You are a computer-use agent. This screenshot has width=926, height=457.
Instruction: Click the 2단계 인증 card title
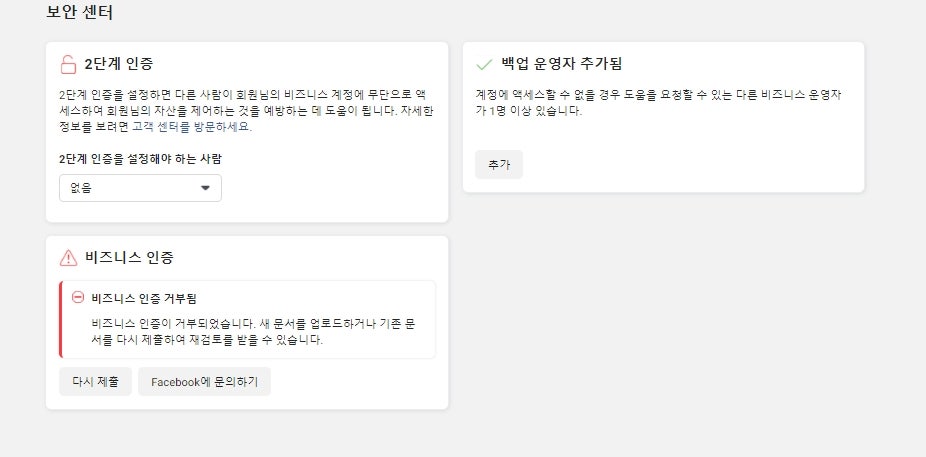coord(119,64)
